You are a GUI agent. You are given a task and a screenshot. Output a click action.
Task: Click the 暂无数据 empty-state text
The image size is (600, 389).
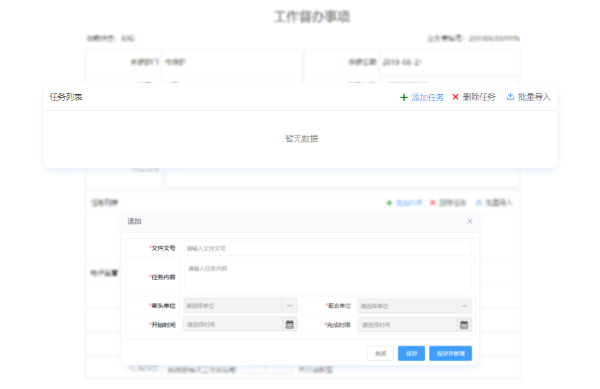[302, 138]
